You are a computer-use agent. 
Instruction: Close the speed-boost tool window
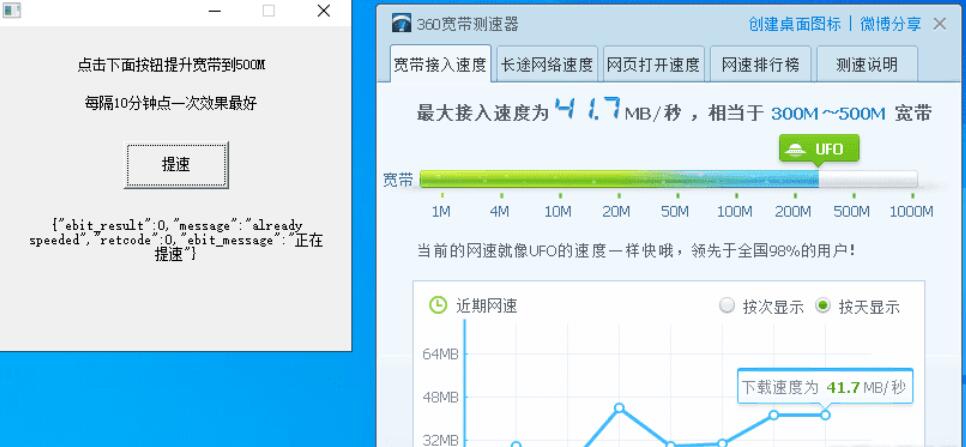[x=323, y=11]
